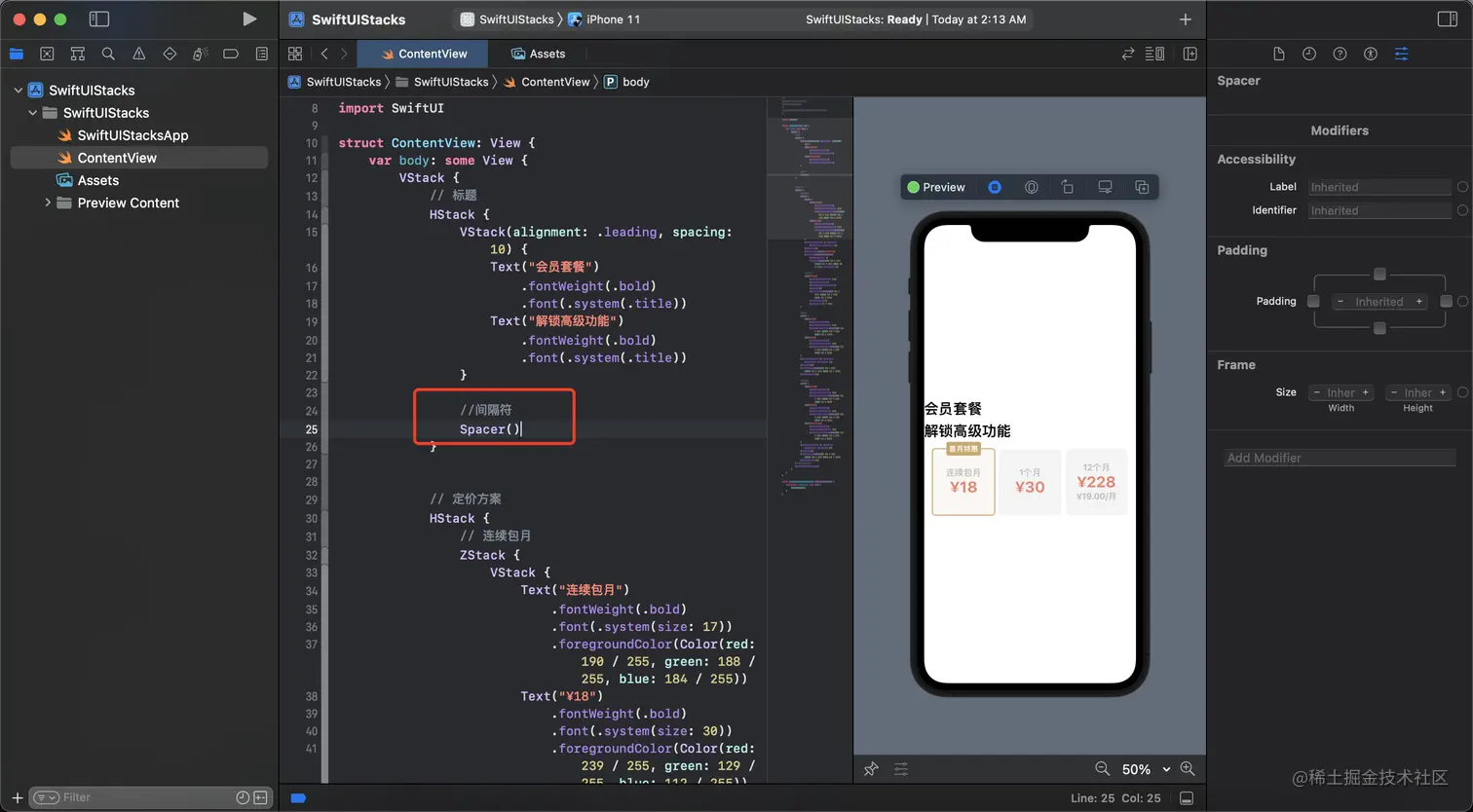
Task: Pin the preview canvas
Action: pyautogui.click(x=871, y=769)
